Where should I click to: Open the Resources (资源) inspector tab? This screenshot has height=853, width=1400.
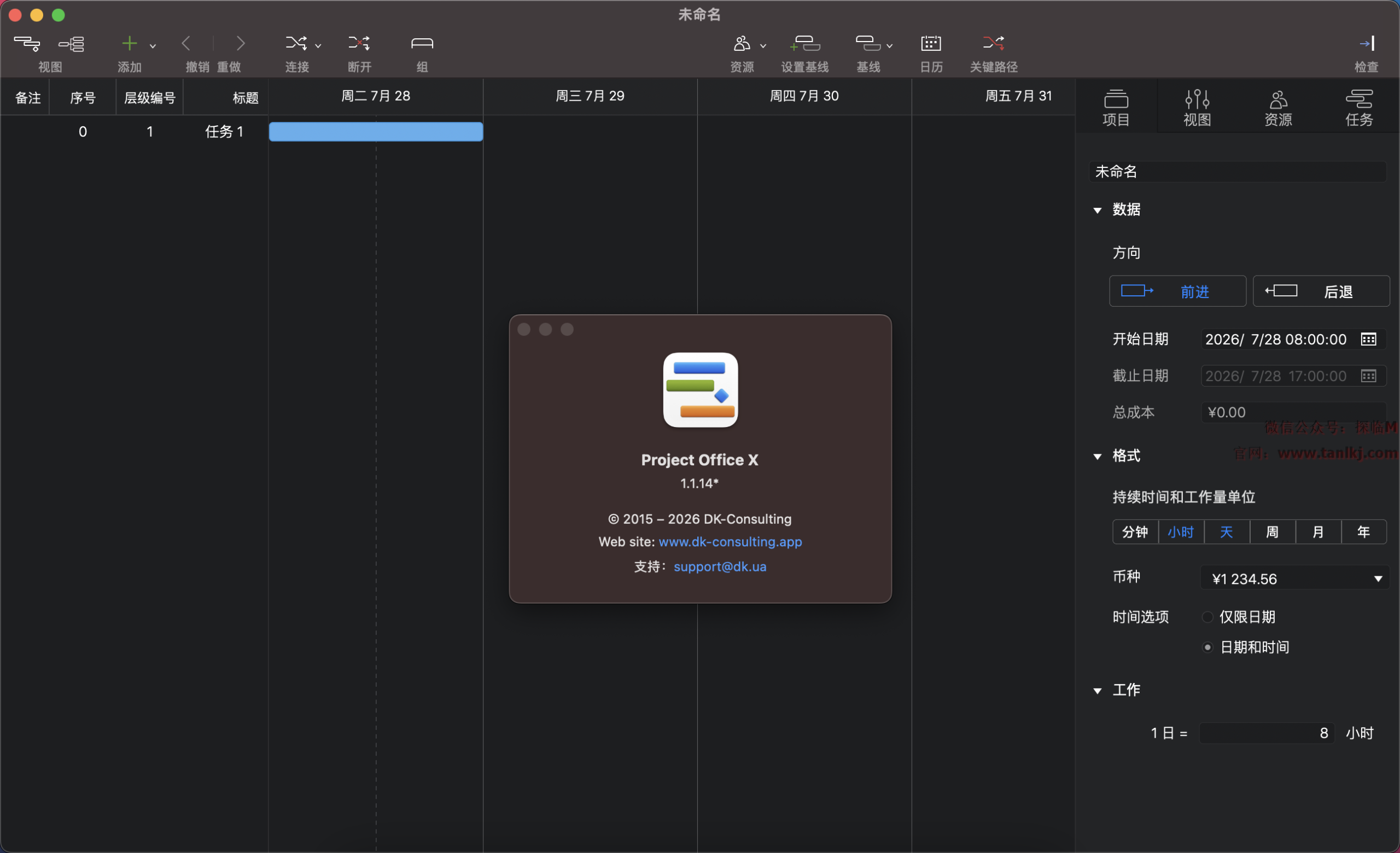1279,107
